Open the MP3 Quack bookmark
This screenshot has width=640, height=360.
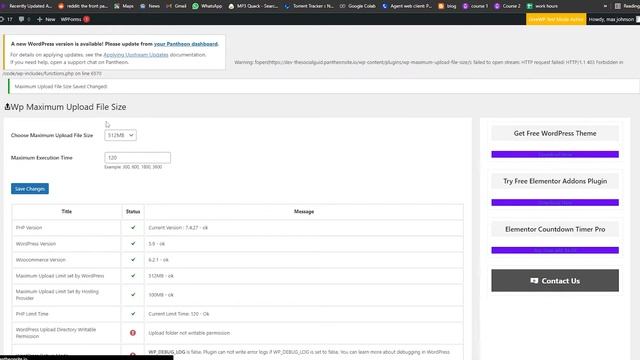tap(253, 6)
